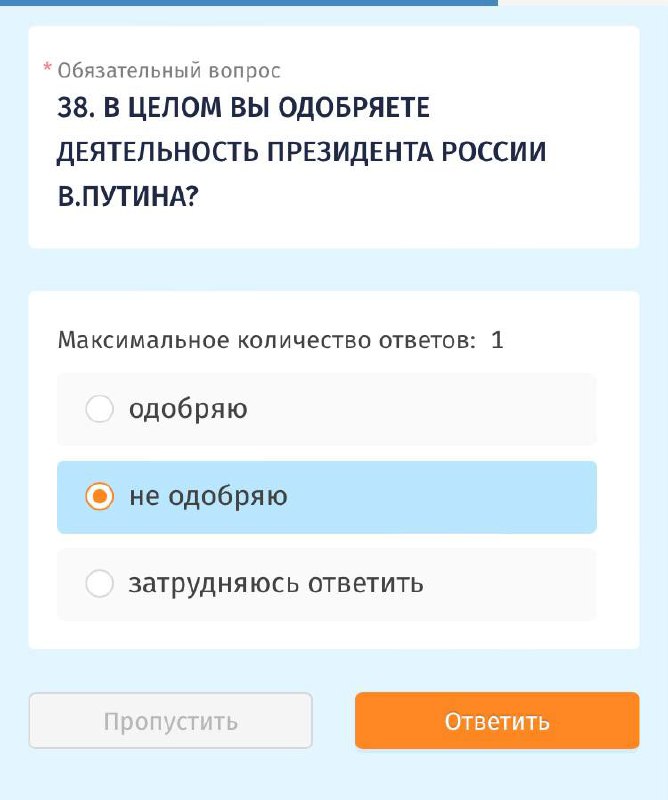The image size is (668, 800).
Task: Click empty space right of «одобряю» row
Action: [422, 409]
